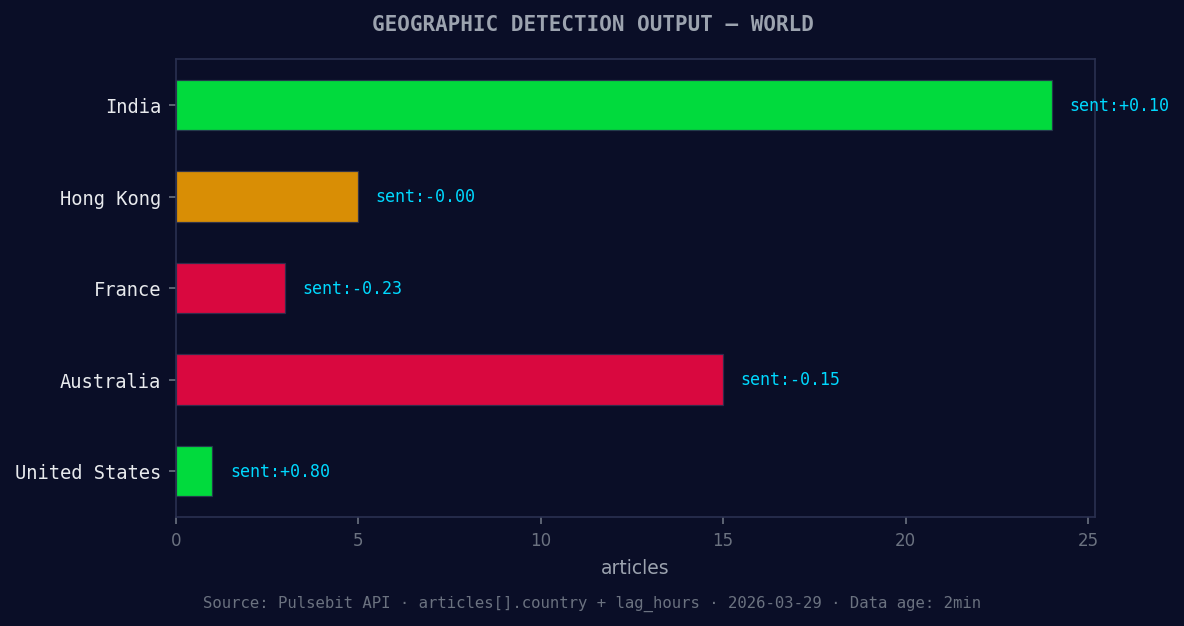Viewport: 1184px width, 626px height.
Task: Click the 25 tick mark label
Action: (x=1088, y=539)
